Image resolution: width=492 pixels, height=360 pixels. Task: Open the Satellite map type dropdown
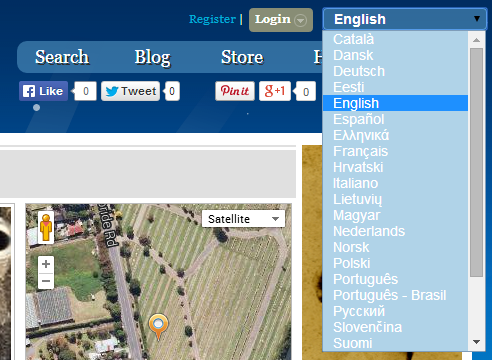pos(243,219)
